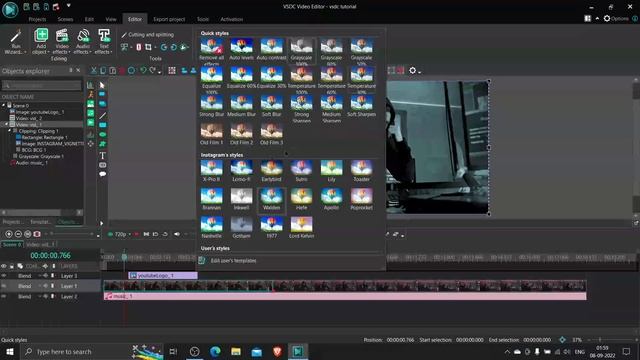Open the Text effects menu
Image resolution: width=640 pixels, height=360 pixels.
point(104,42)
